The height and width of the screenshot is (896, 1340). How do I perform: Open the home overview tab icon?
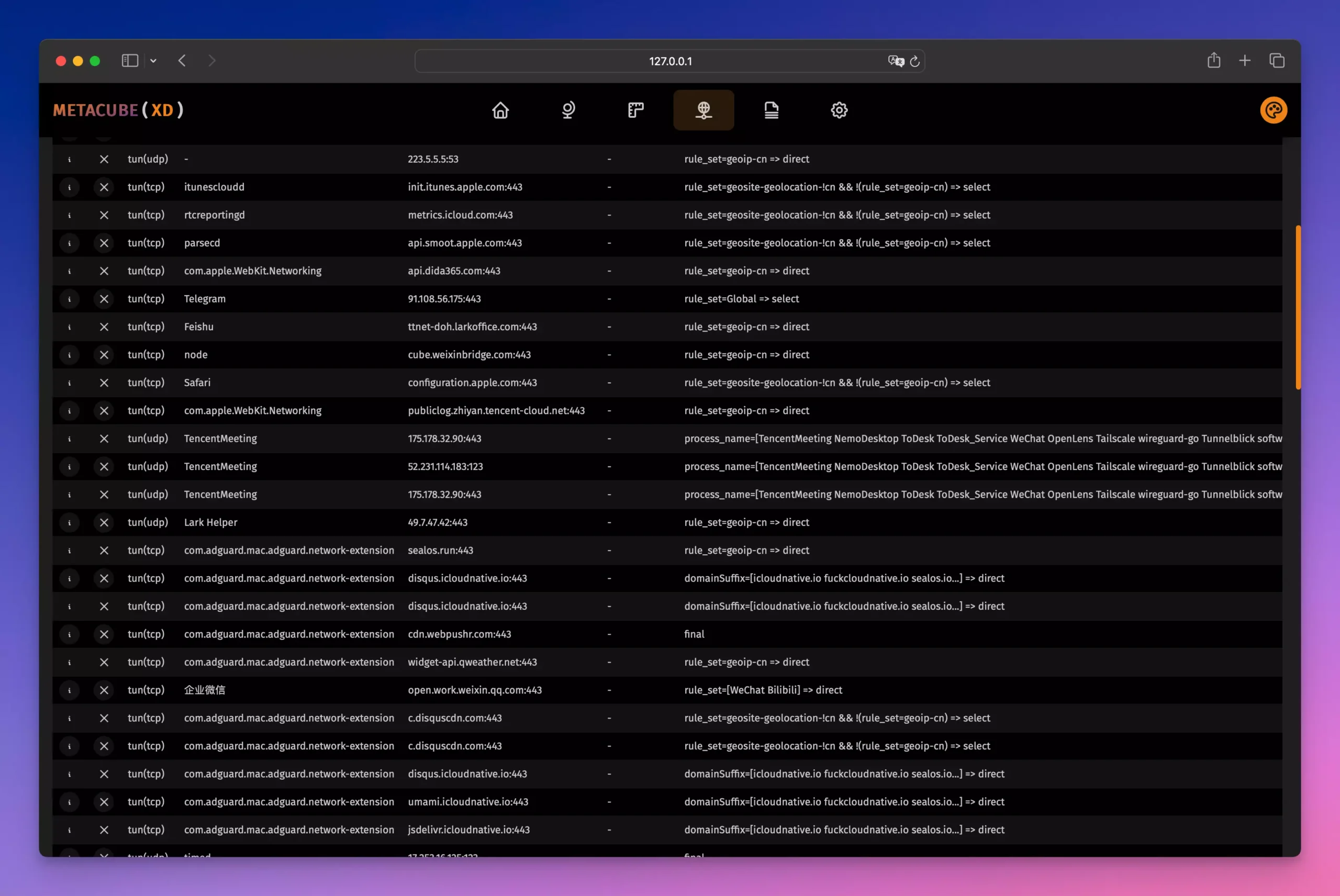500,110
